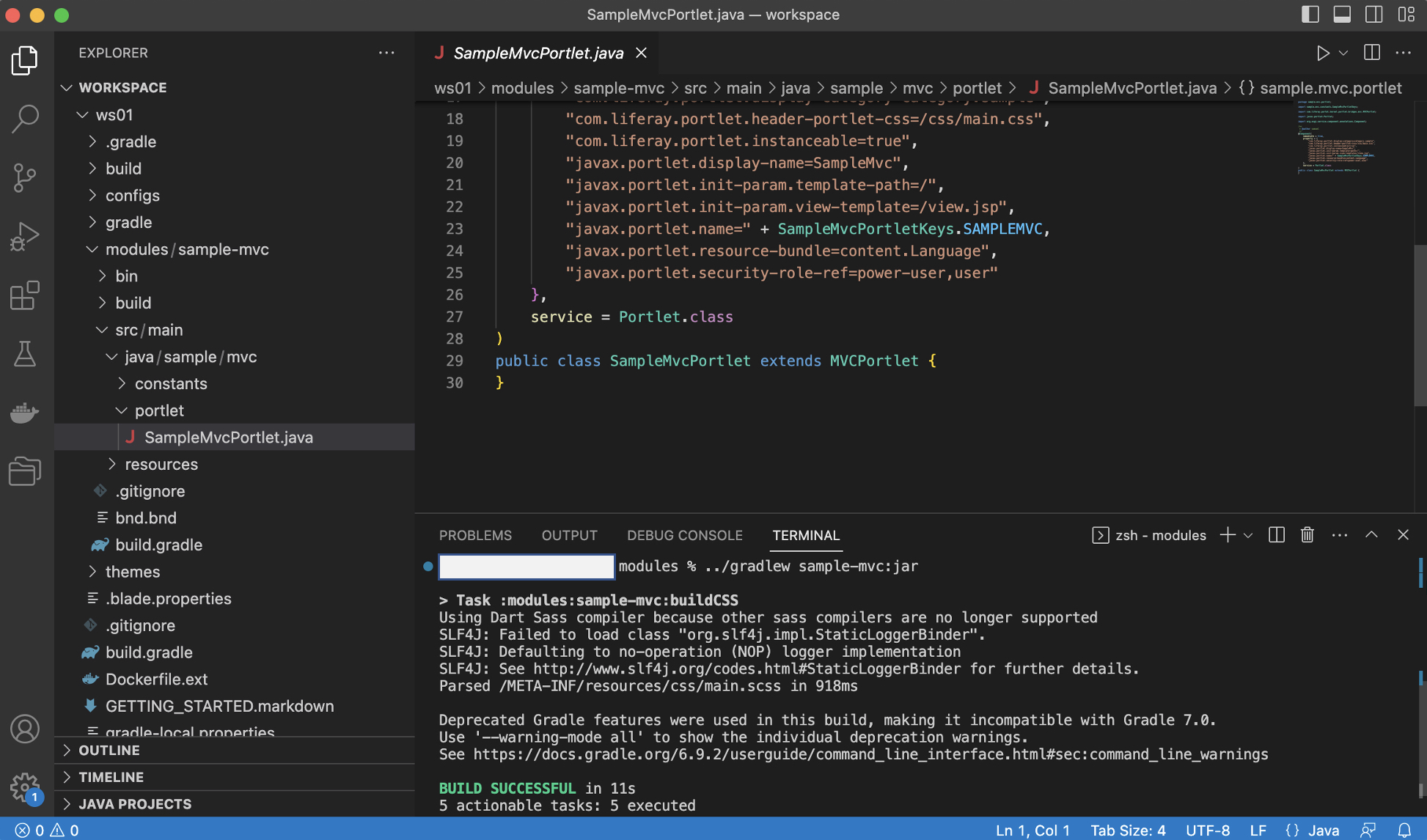
Task: Switch to the DEBUG CONSOLE tab
Action: click(684, 535)
